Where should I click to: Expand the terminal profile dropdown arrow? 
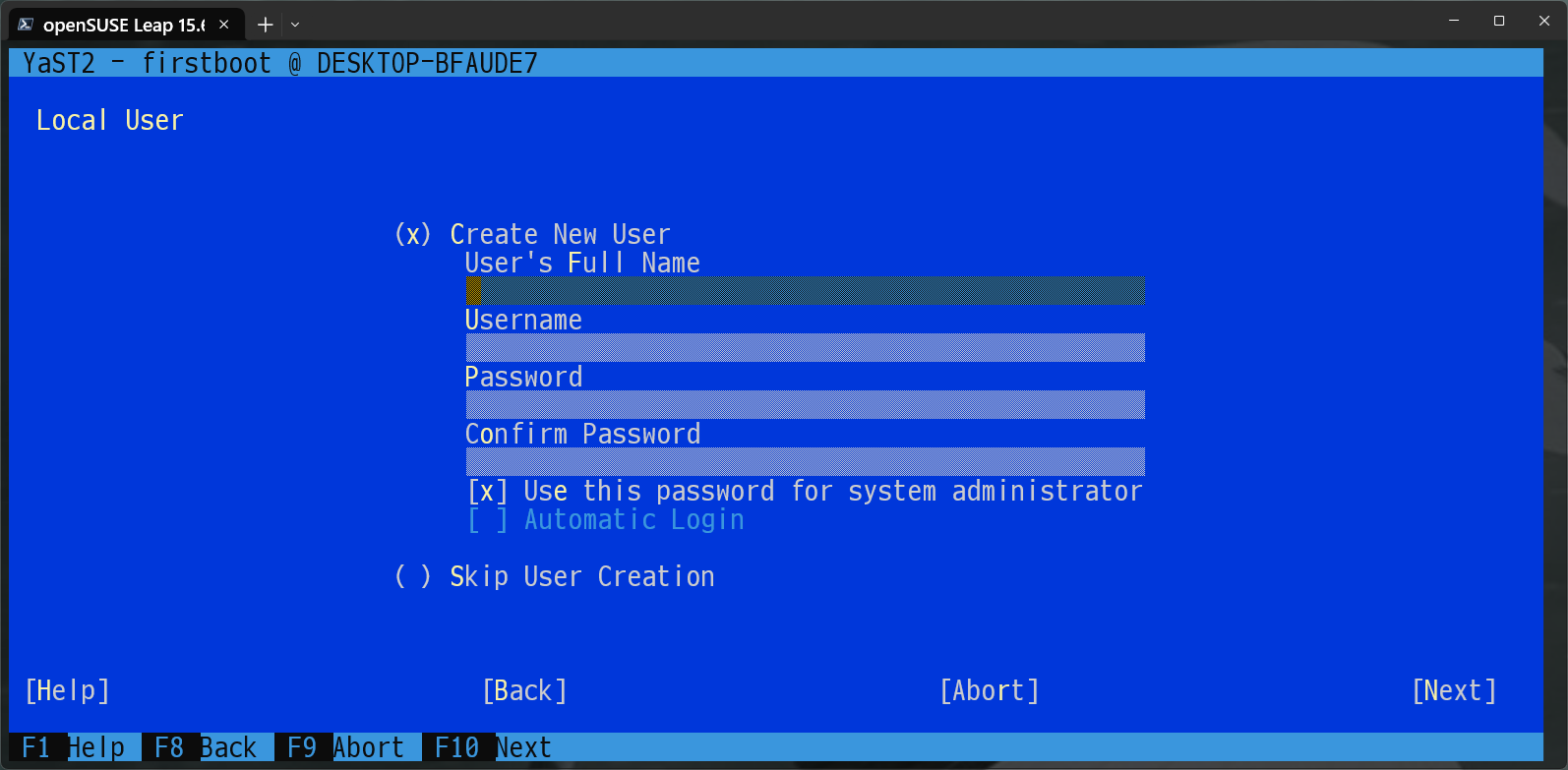point(295,25)
